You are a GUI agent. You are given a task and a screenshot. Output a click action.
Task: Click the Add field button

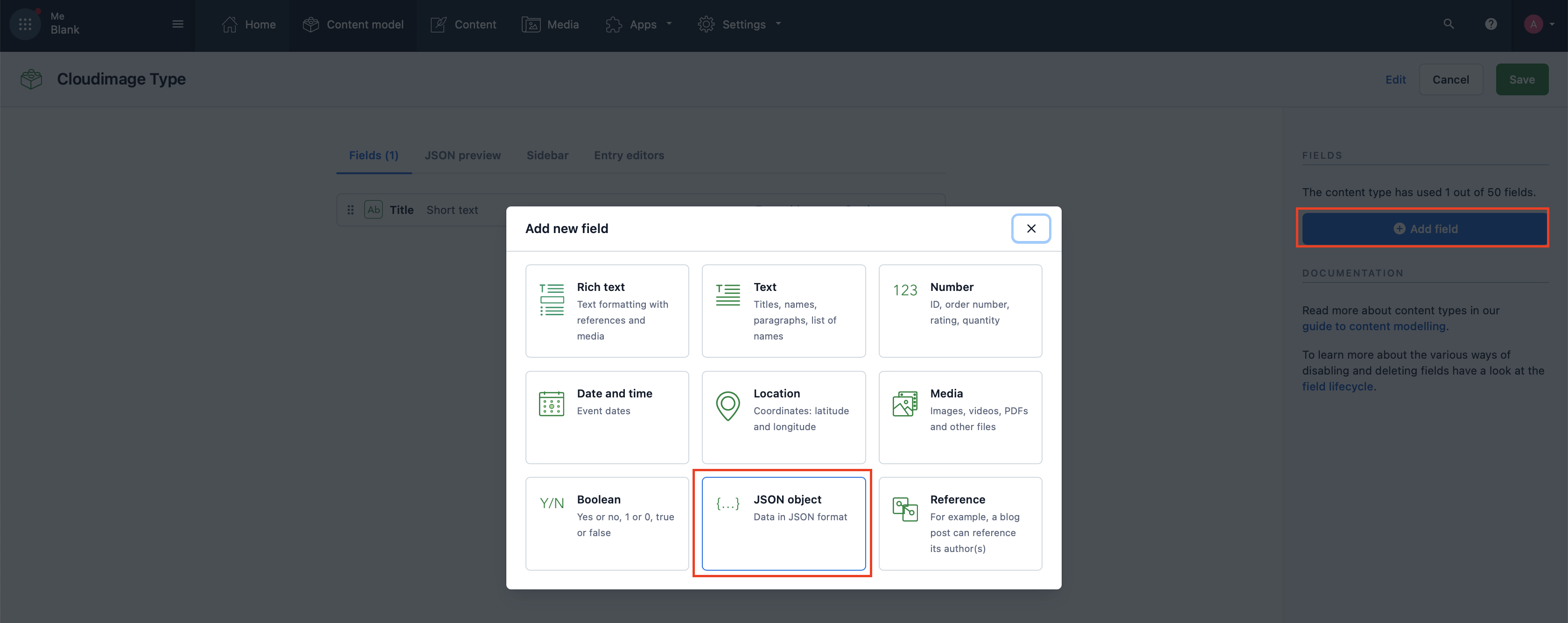[x=1424, y=229]
